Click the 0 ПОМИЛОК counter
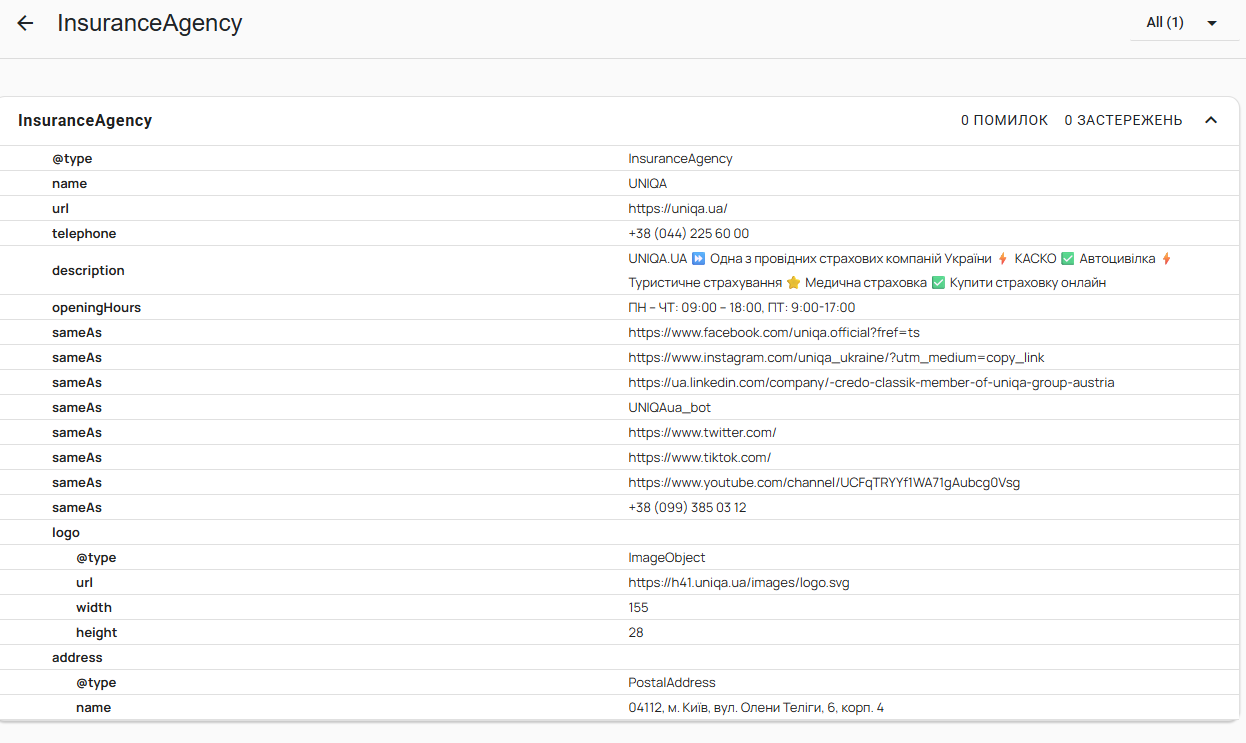Viewport: 1246px width, 743px height. tap(1005, 120)
